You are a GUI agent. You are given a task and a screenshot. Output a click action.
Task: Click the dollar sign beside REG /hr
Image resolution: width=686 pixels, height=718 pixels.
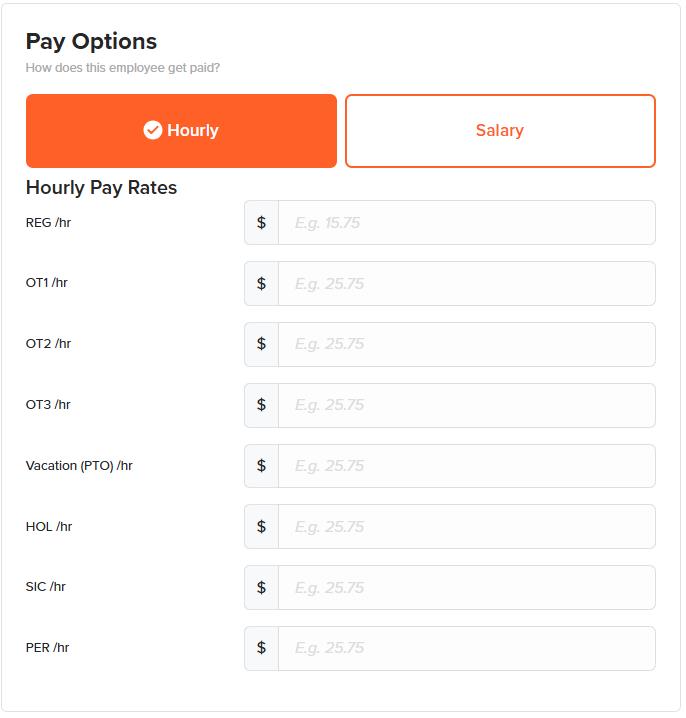tap(262, 223)
